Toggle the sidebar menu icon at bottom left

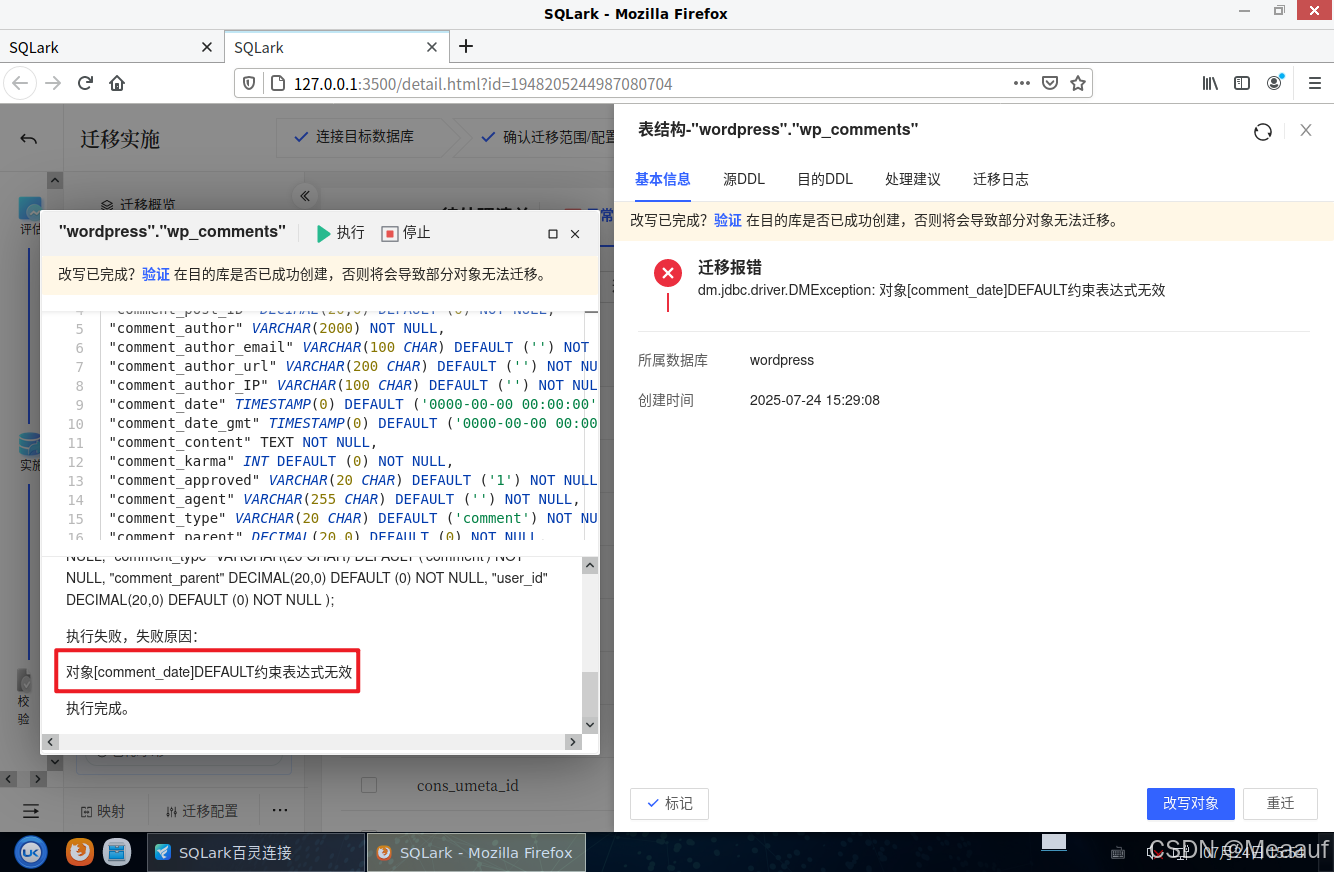click(31, 811)
